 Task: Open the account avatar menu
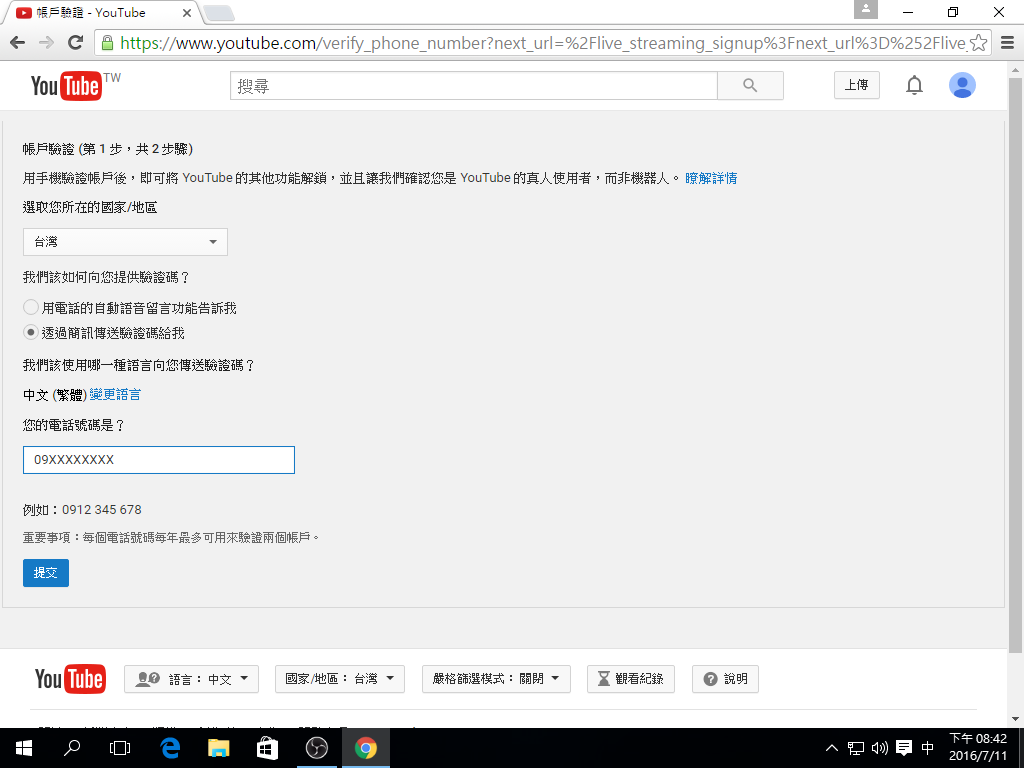click(x=962, y=86)
